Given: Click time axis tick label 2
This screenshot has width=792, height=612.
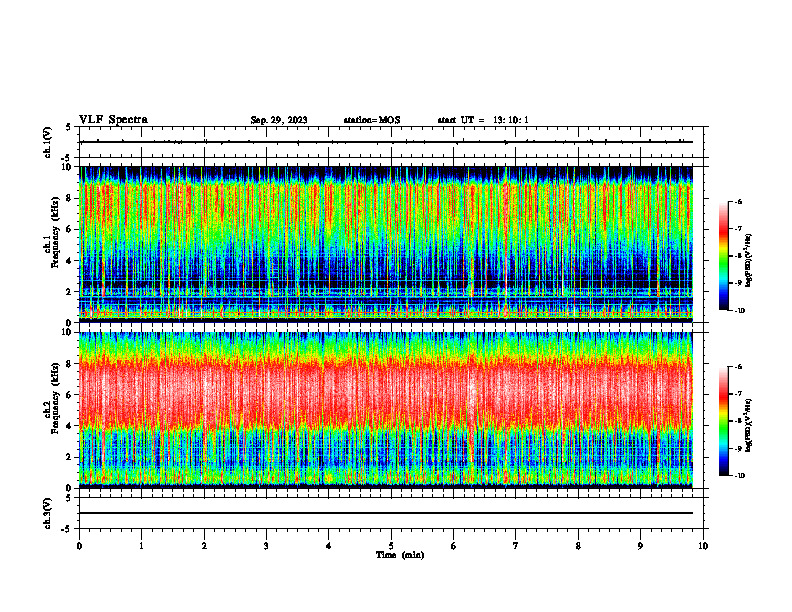Looking at the screenshot, I should pyautogui.click(x=204, y=546).
